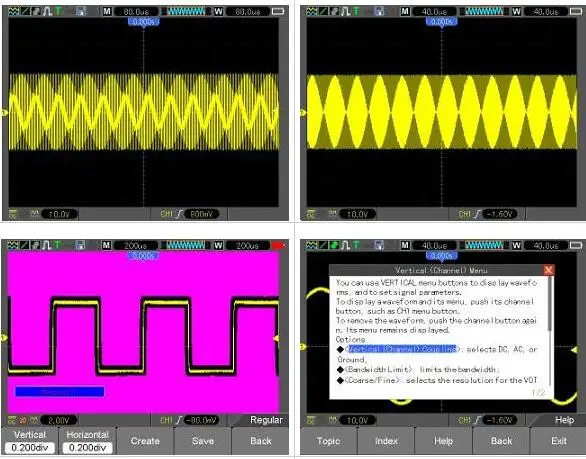Click the yellow channel ground marker in 80.0us panel

tap(4, 112)
